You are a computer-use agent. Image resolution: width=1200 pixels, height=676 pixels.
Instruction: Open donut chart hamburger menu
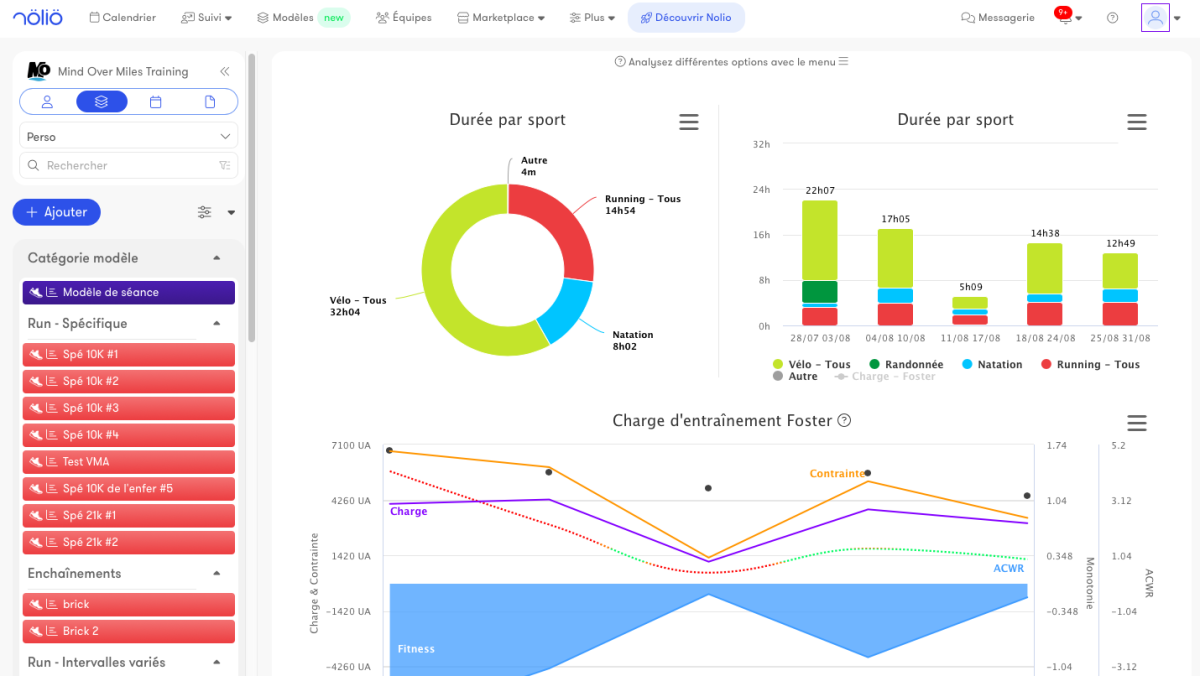coord(688,122)
